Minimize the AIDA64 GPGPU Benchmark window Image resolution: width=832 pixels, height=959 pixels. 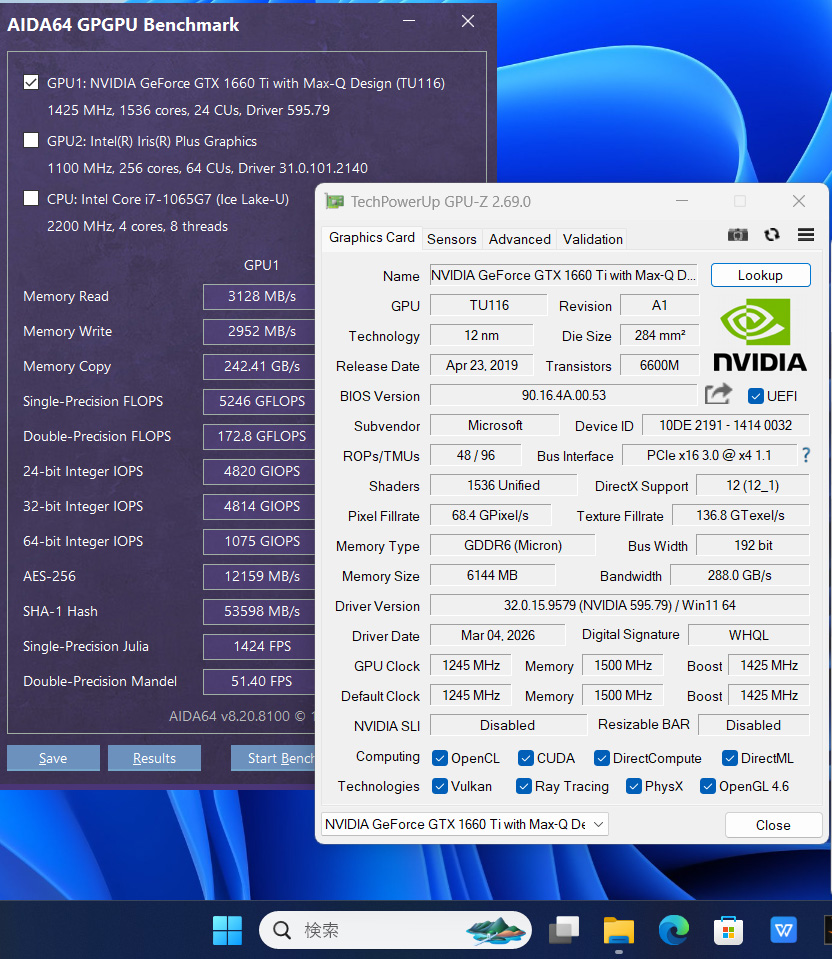(409, 21)
